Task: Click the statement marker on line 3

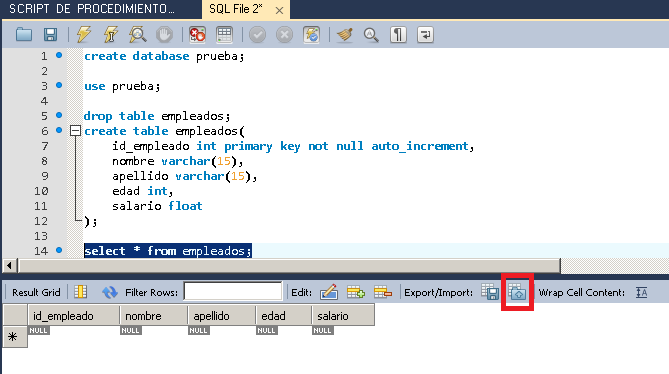Action: click(59, 85)
